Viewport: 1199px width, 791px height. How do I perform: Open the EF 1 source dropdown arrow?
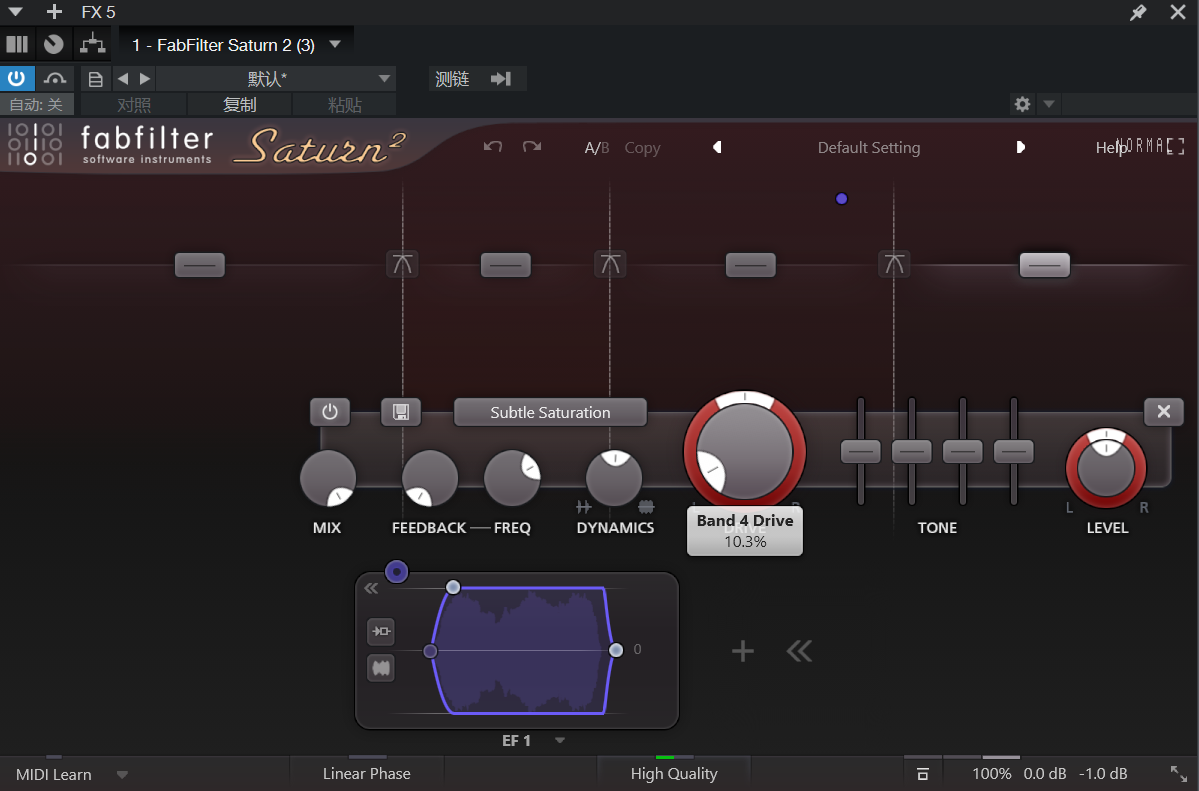pyautogui.click(x=560, y=741)
